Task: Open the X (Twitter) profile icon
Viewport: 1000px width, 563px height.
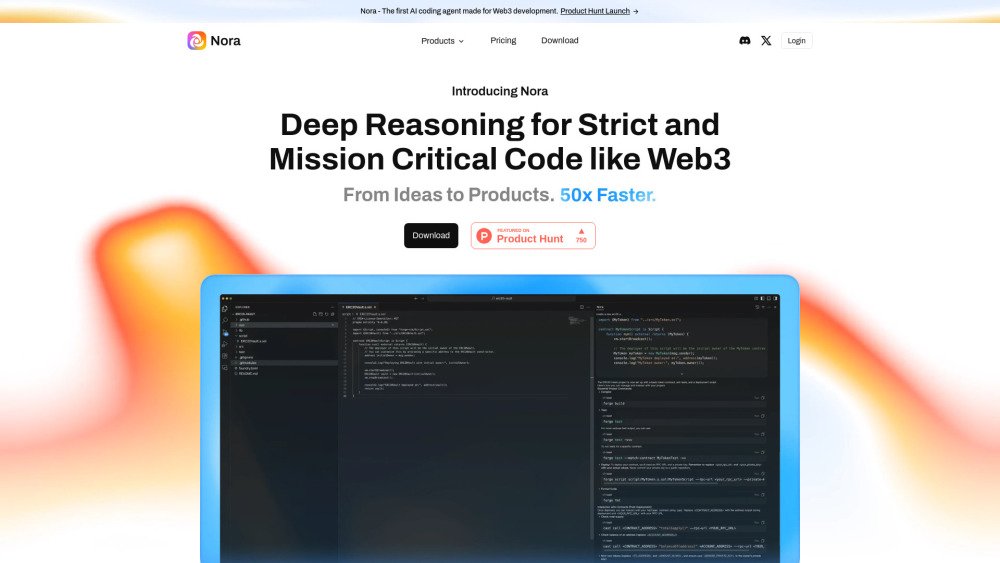Action: (766, 41)
